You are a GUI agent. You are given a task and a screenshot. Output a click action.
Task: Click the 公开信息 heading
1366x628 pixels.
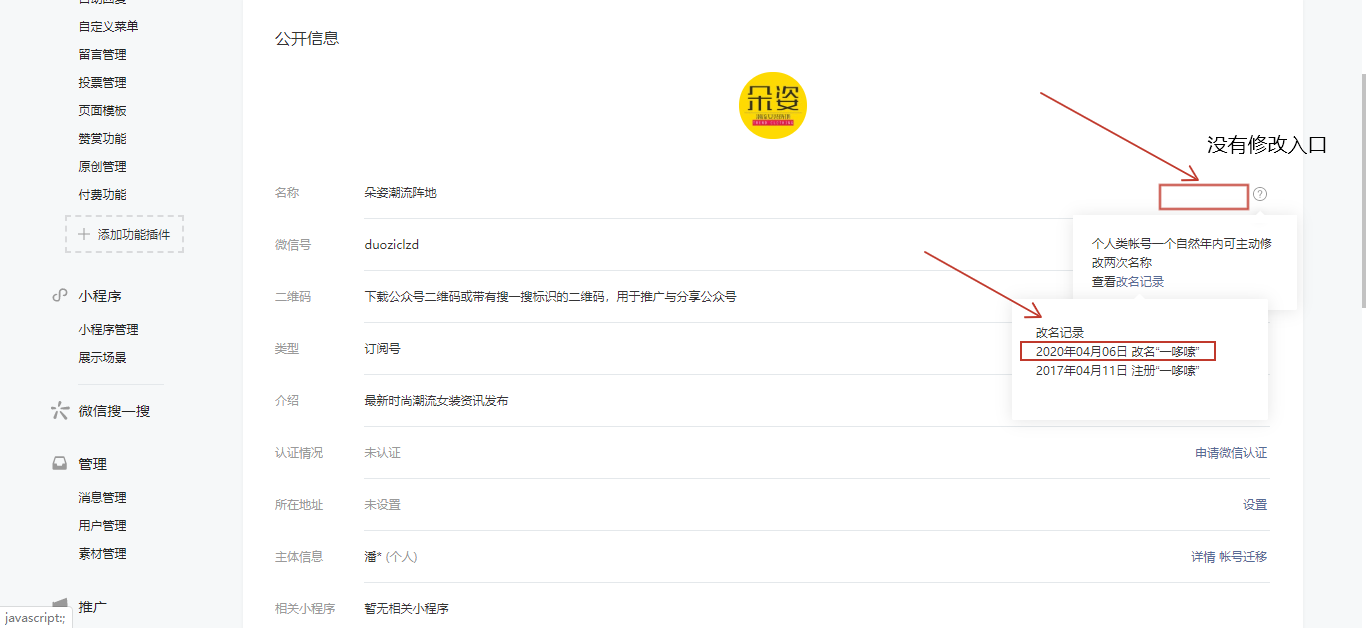tap(307, 39)
